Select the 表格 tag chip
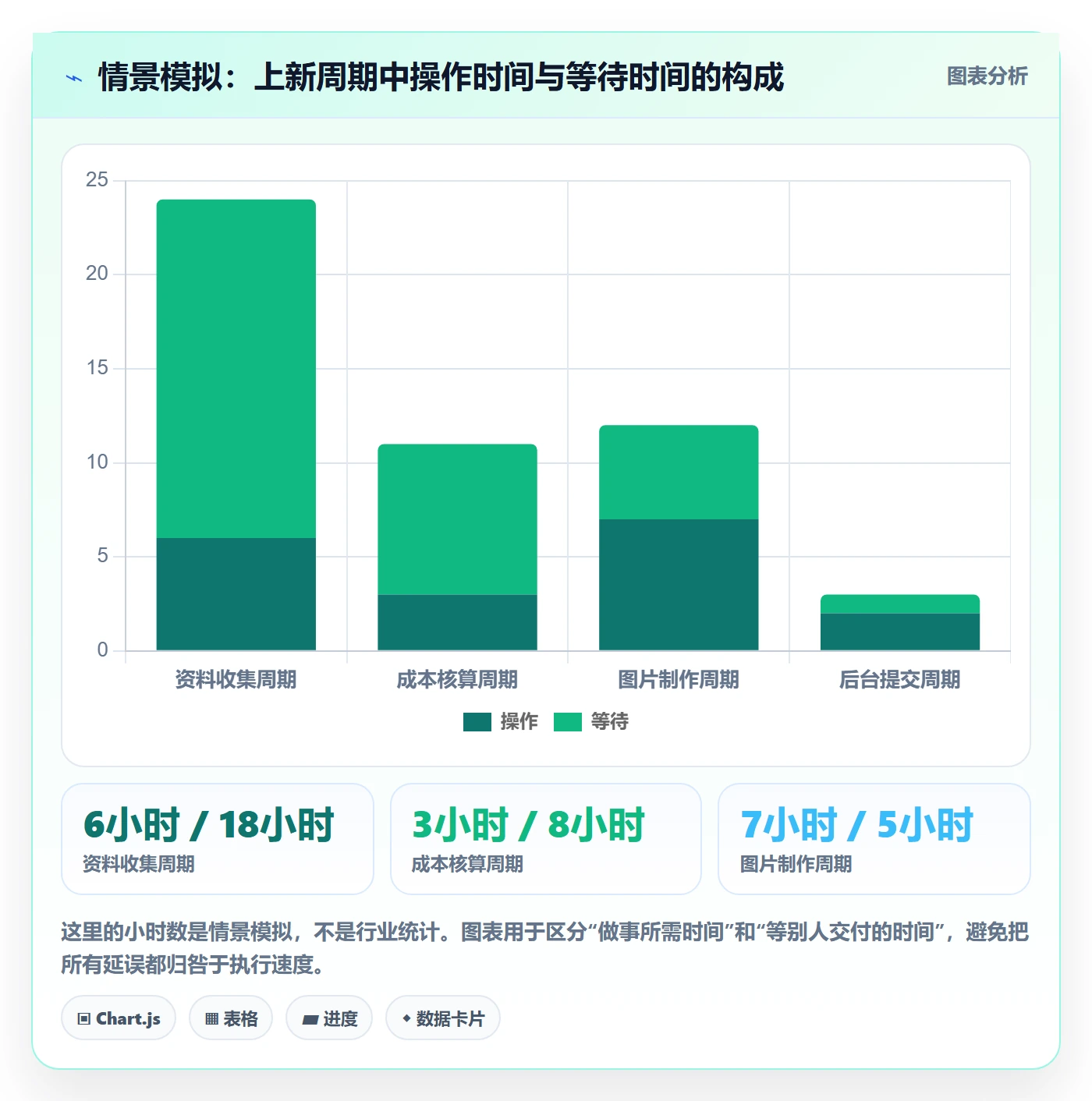Viewport: 1092px width, 1101px height. [x=231, y=1018]
